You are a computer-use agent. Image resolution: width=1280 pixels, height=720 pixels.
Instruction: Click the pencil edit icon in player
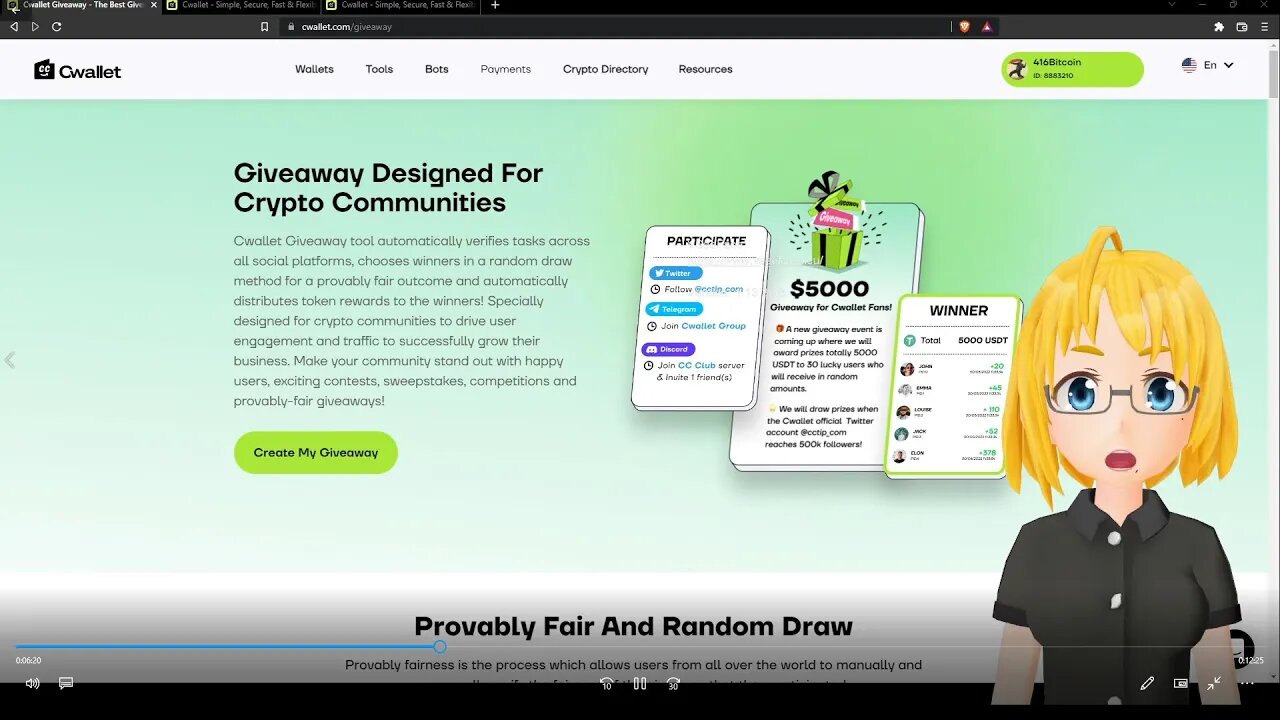[x=1147, y=683]
